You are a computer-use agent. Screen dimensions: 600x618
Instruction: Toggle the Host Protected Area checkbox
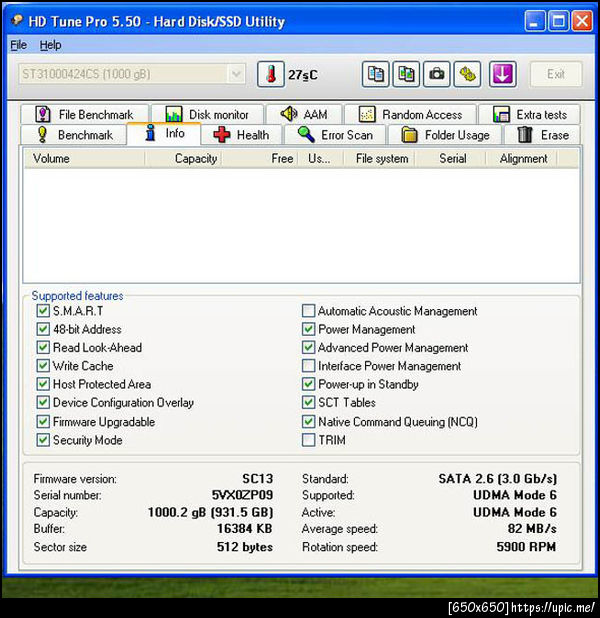pos(43,384)
